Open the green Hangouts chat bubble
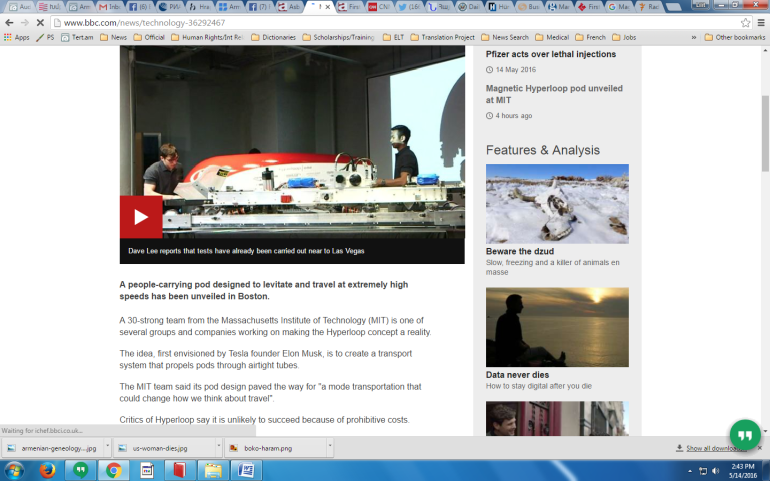Image resolution: width=770 pixels, height=481 pixels. tap(745, 434)
